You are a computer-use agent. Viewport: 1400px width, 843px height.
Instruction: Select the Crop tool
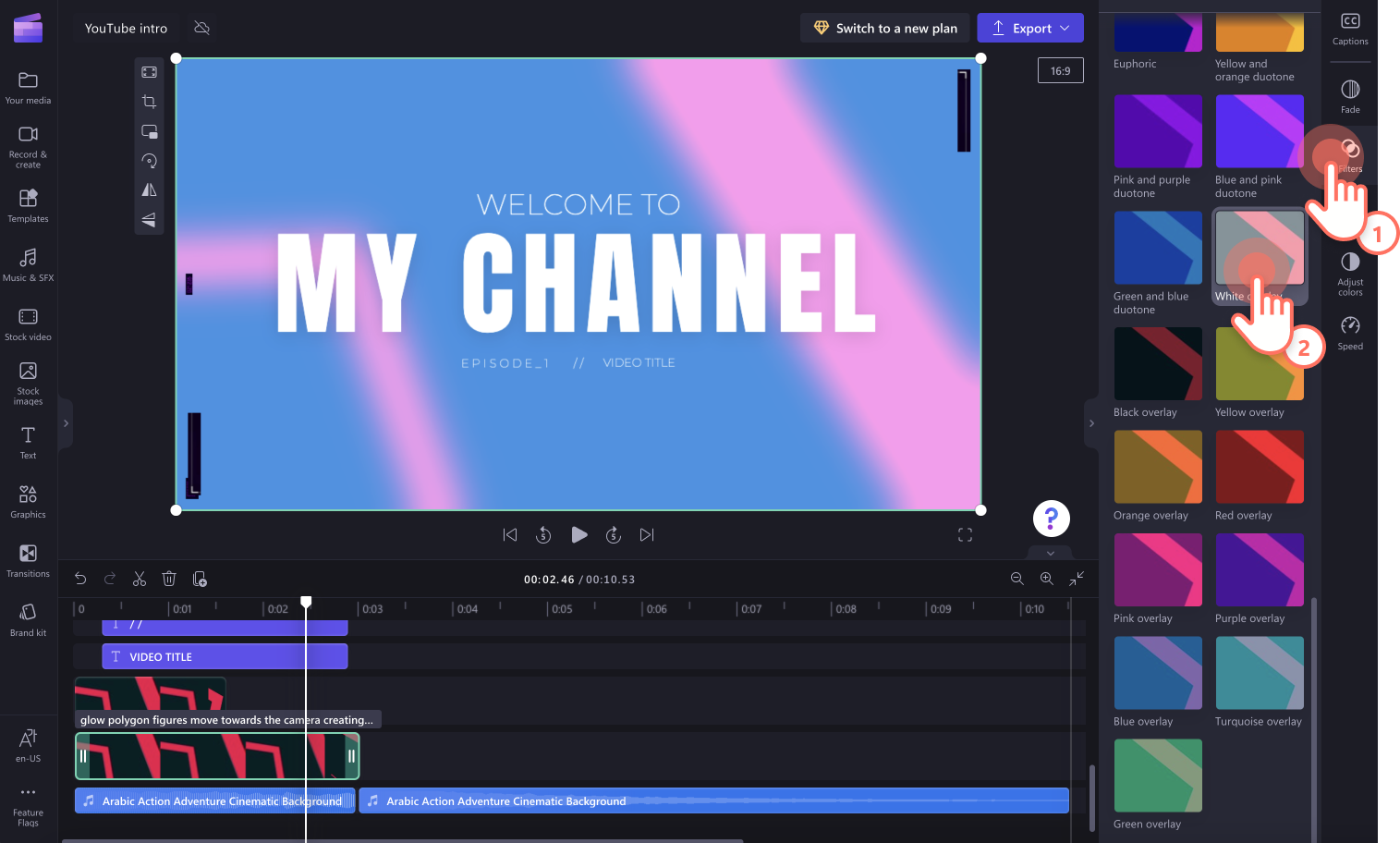tap(149, 102)
